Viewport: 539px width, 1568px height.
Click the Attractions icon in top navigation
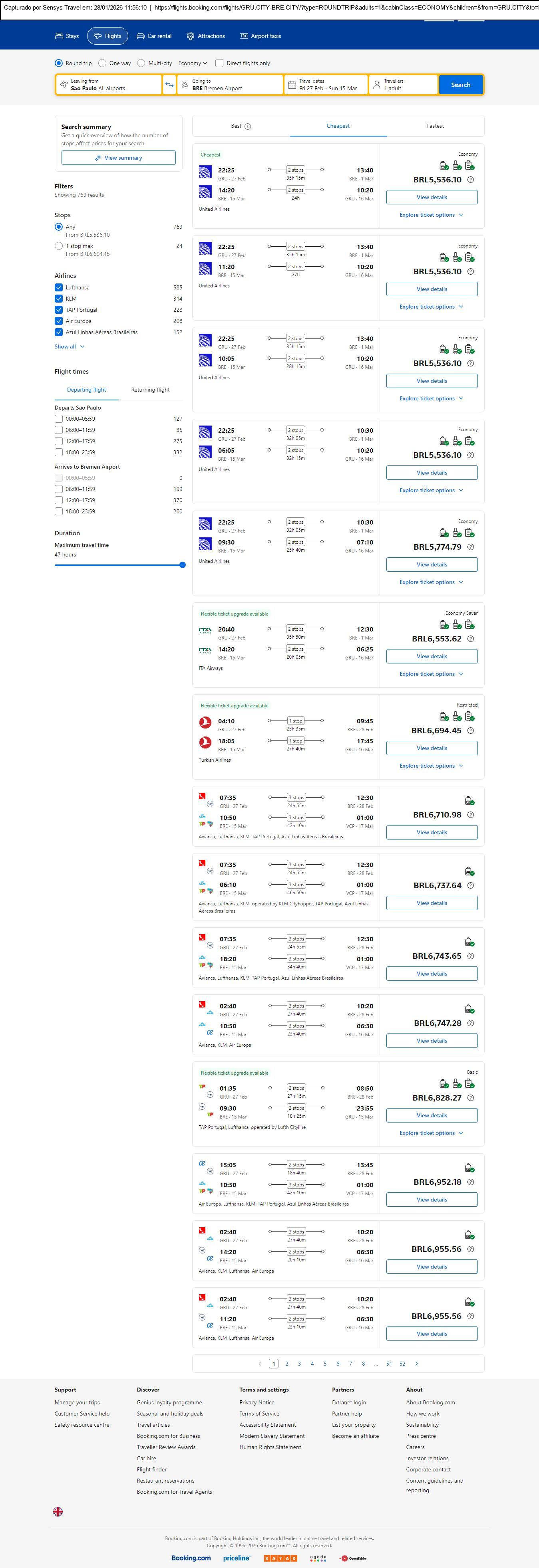tap(191, 36)
